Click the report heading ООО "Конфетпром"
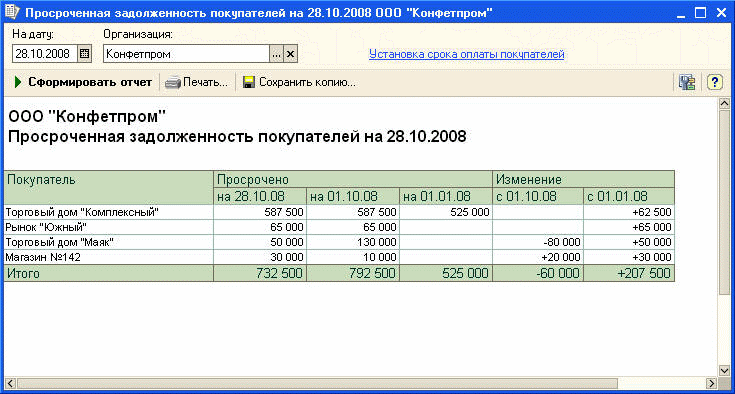 coord(87,116)
